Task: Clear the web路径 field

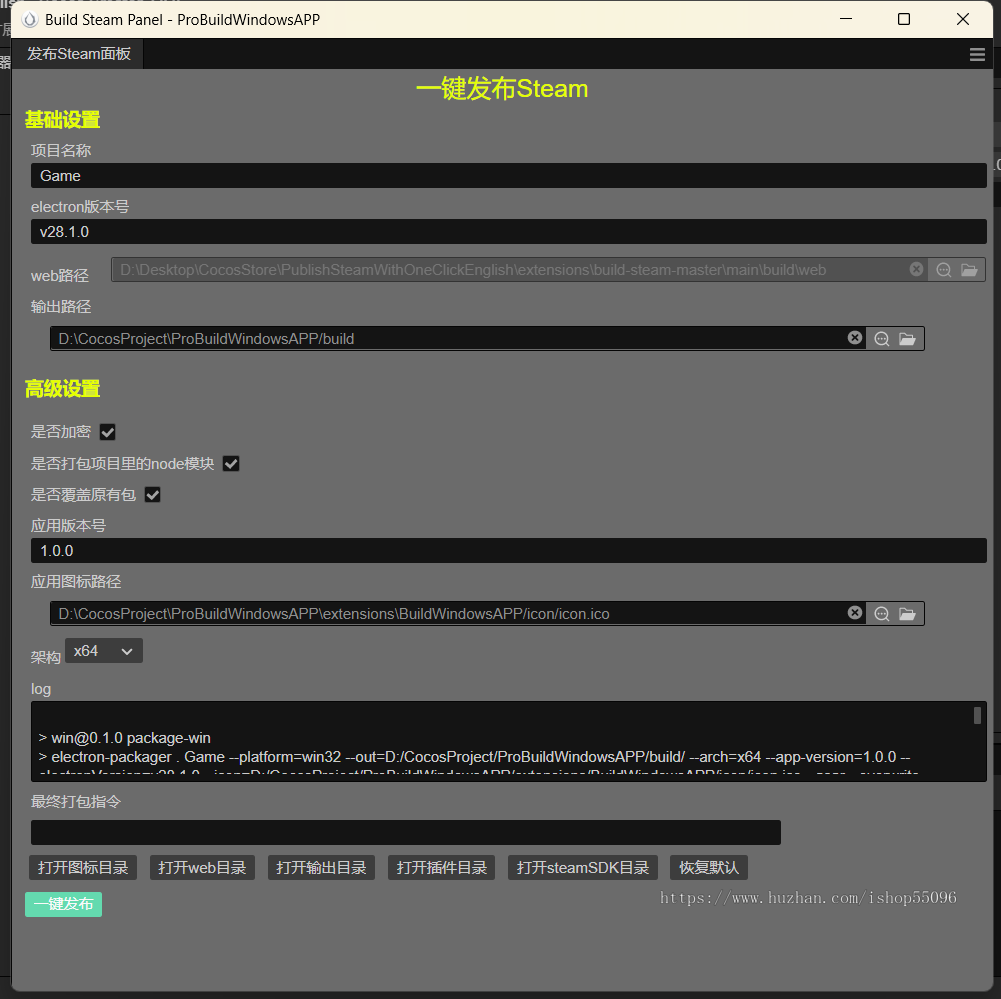Action: point(916,269)
